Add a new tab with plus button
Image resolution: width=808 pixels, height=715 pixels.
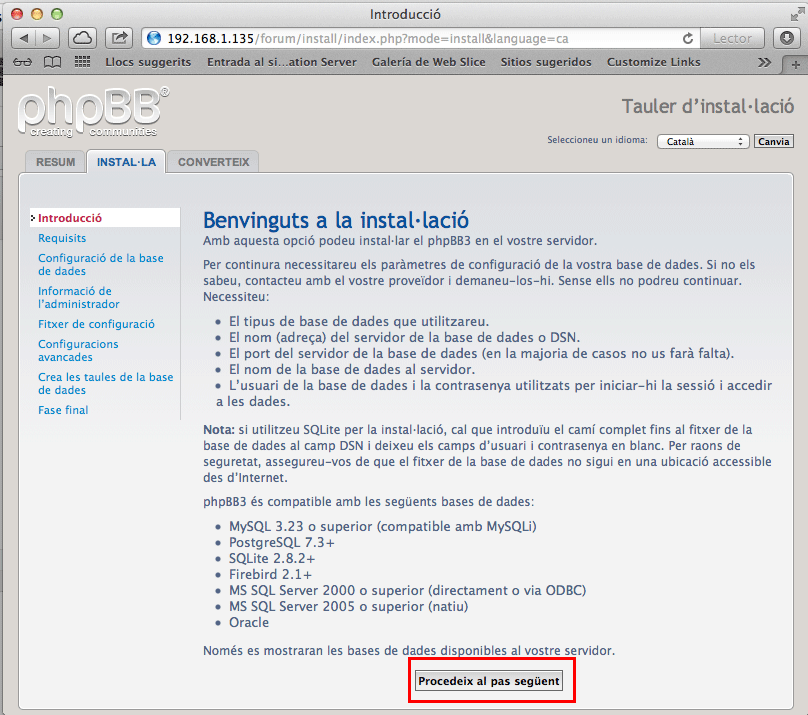pyautogui.click(x=796, y=65)
